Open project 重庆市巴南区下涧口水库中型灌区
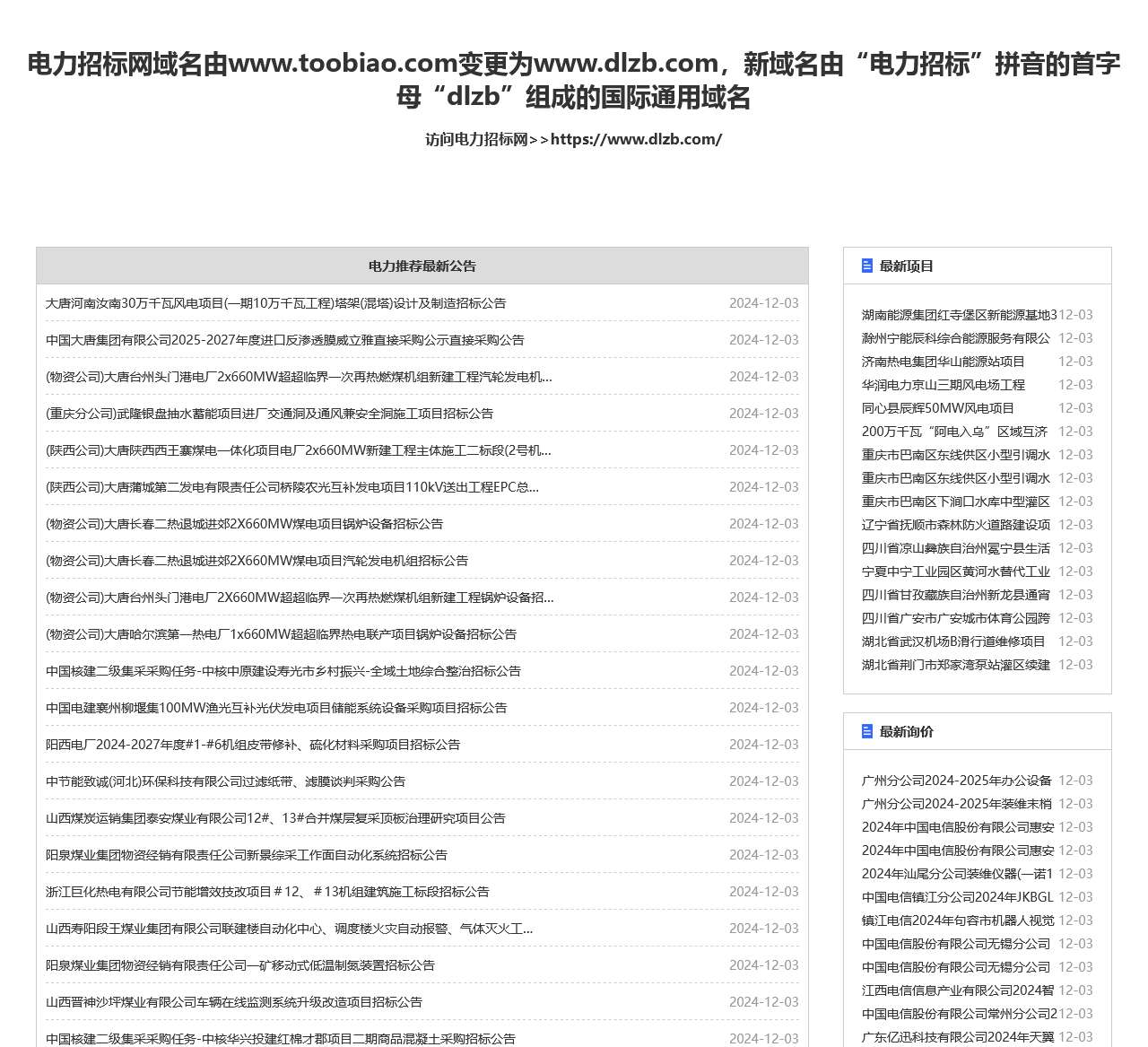The image size is (1148, 1047). 956,502
